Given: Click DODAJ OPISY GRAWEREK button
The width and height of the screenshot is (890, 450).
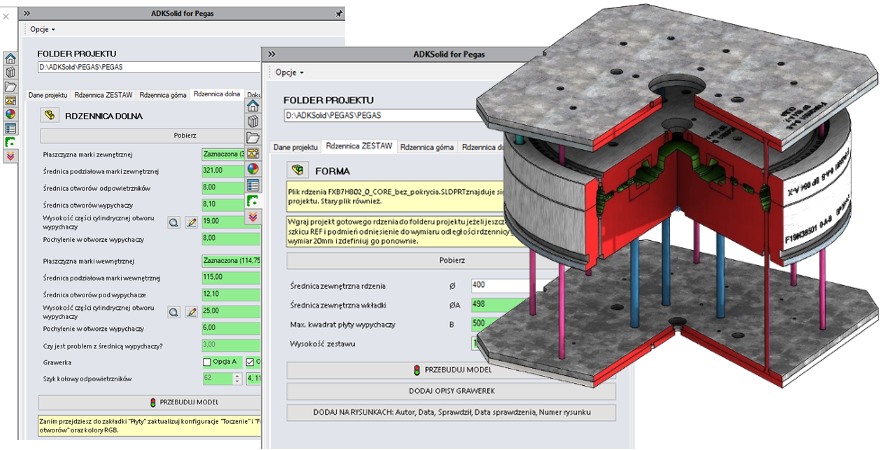Looking at the screenshot, I should point(451,391).
